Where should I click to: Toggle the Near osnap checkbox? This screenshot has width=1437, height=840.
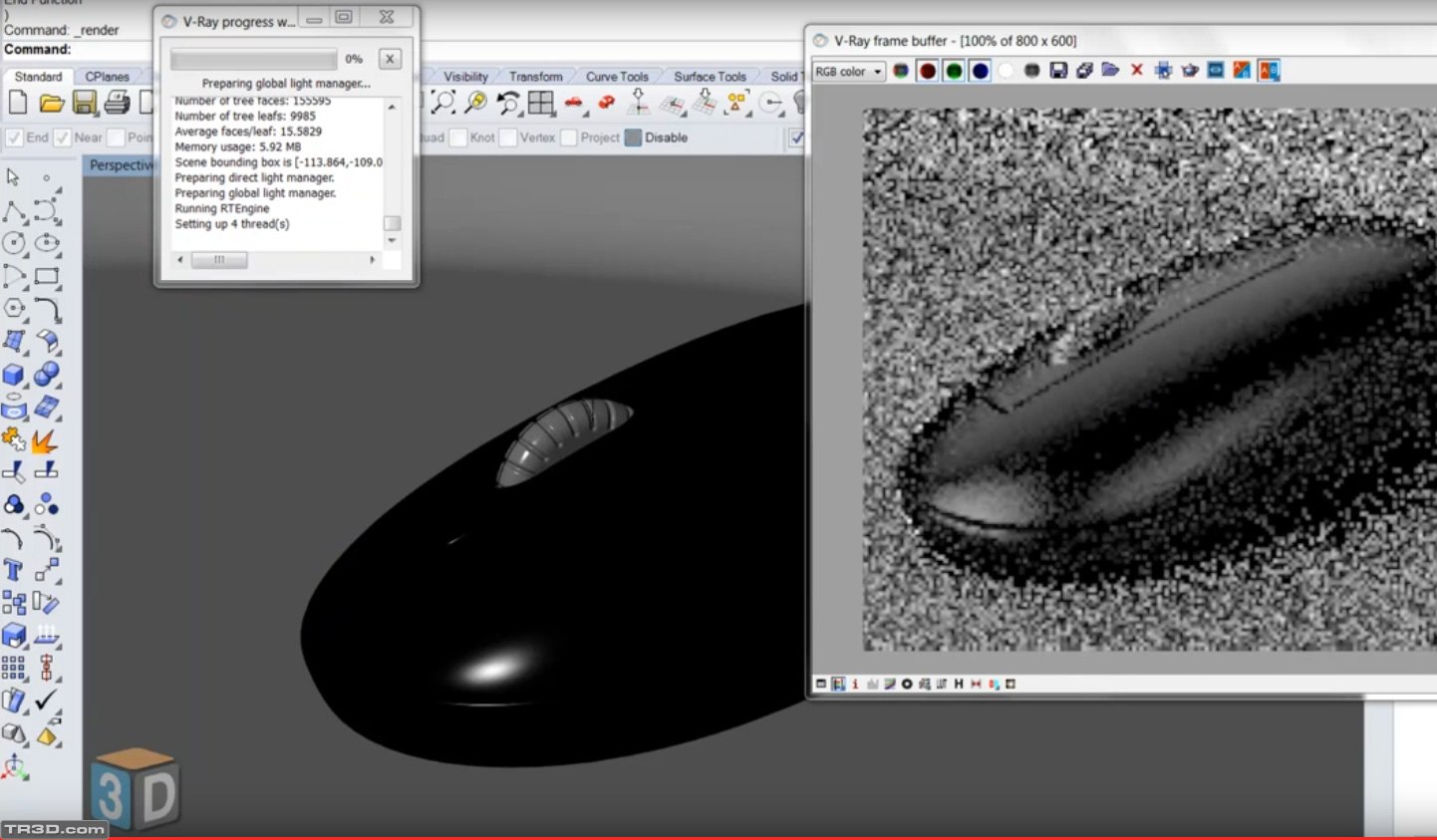[x=62, y=138]
